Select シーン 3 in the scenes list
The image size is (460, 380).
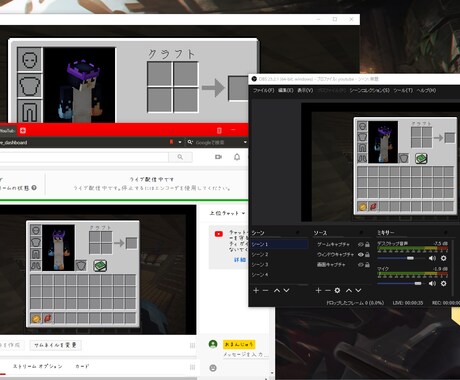tap(279, 265)
